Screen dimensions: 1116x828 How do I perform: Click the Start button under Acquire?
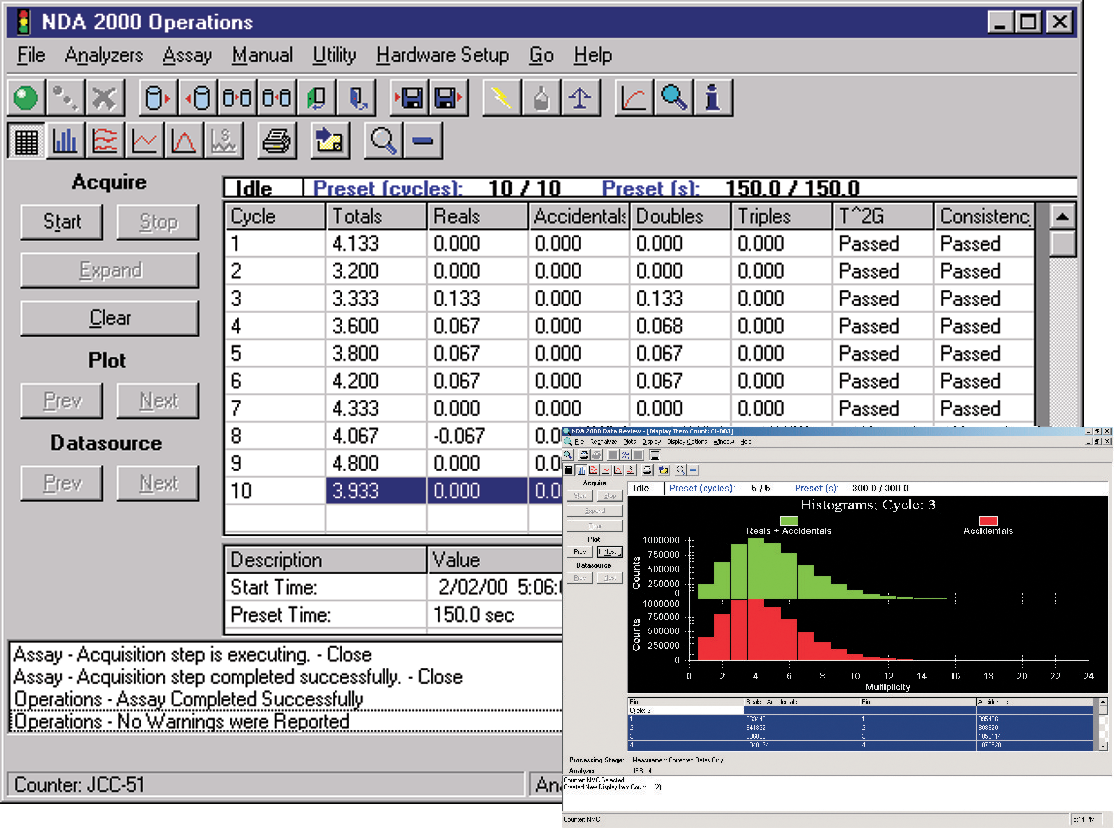pos(61,222)
